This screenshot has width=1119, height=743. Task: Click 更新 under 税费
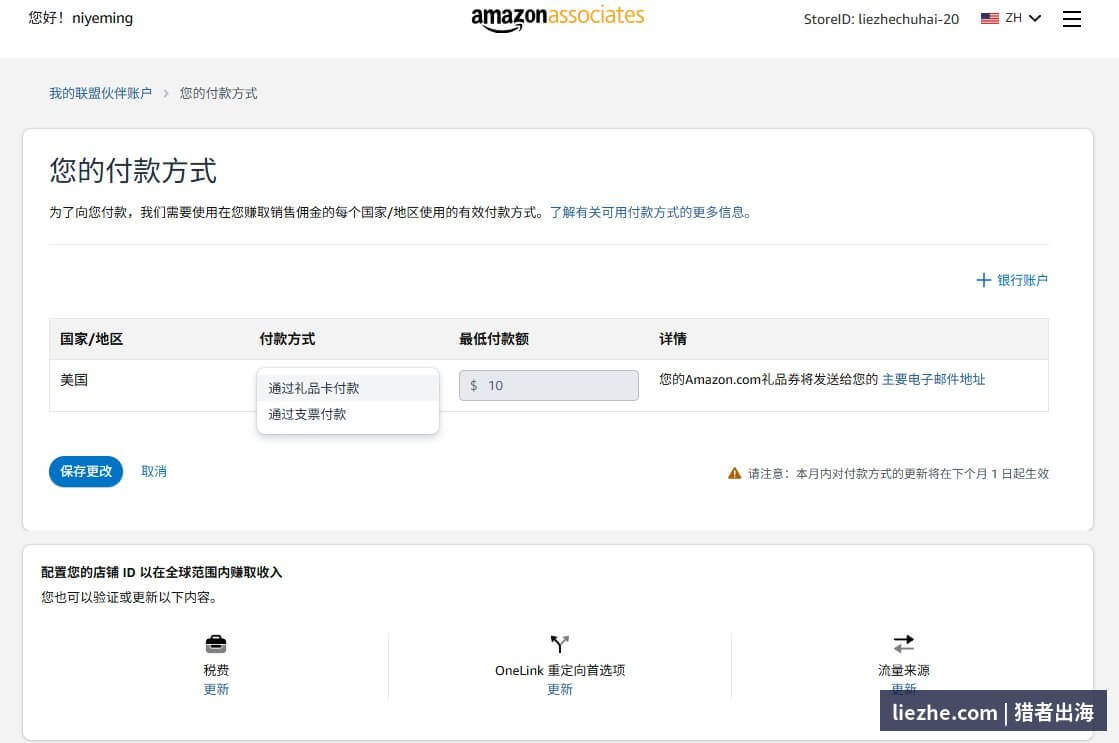tap(216, 689)
